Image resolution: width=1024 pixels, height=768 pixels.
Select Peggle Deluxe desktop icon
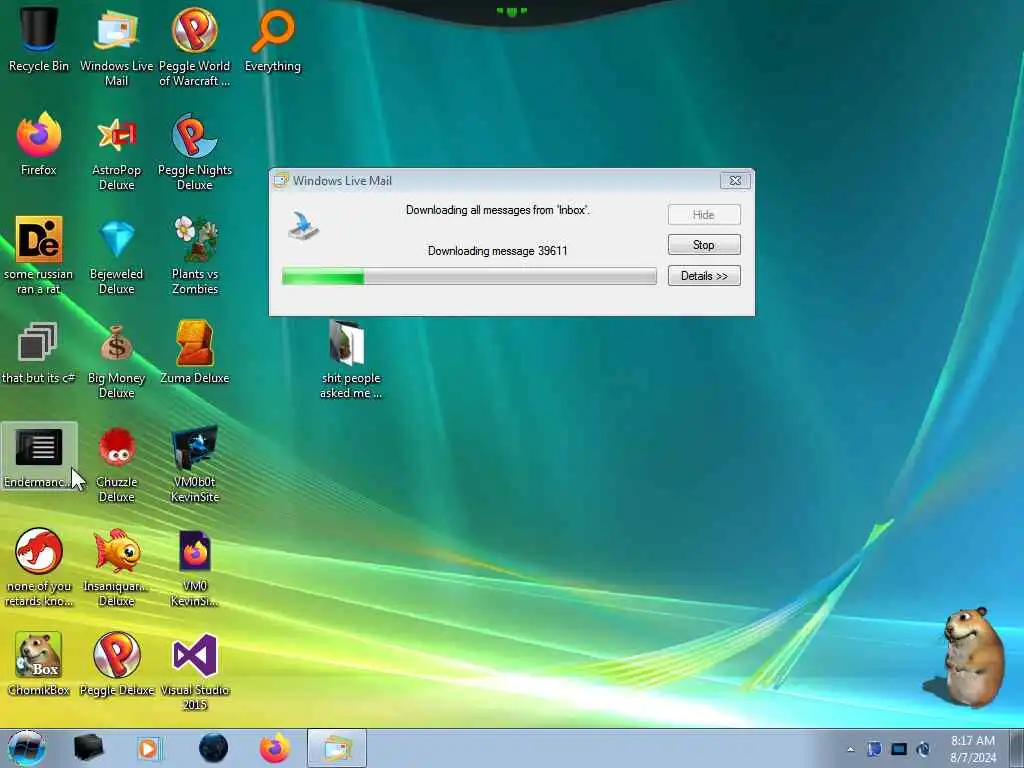(116, 663)
